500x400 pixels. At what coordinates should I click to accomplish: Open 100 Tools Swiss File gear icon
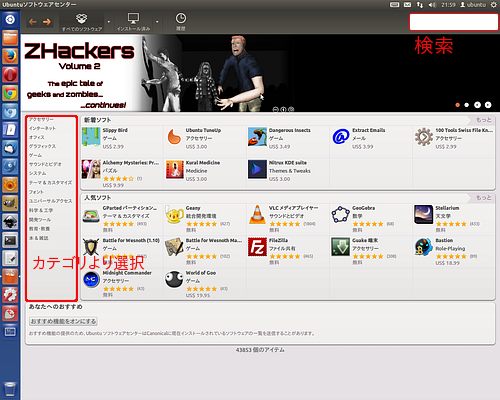click(x=424, y=136)
